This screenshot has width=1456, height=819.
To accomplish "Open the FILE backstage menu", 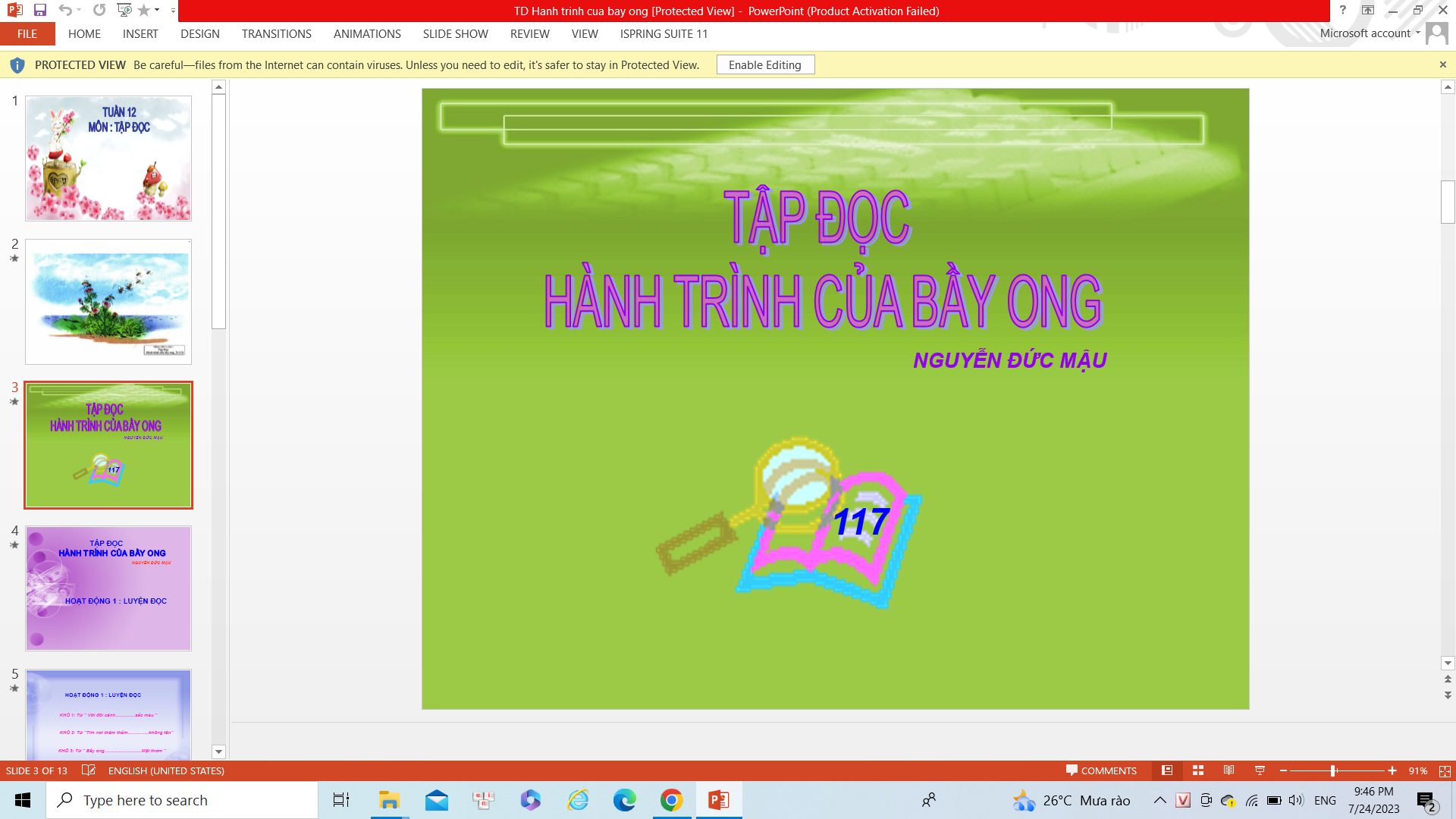I will pos(27,34).
